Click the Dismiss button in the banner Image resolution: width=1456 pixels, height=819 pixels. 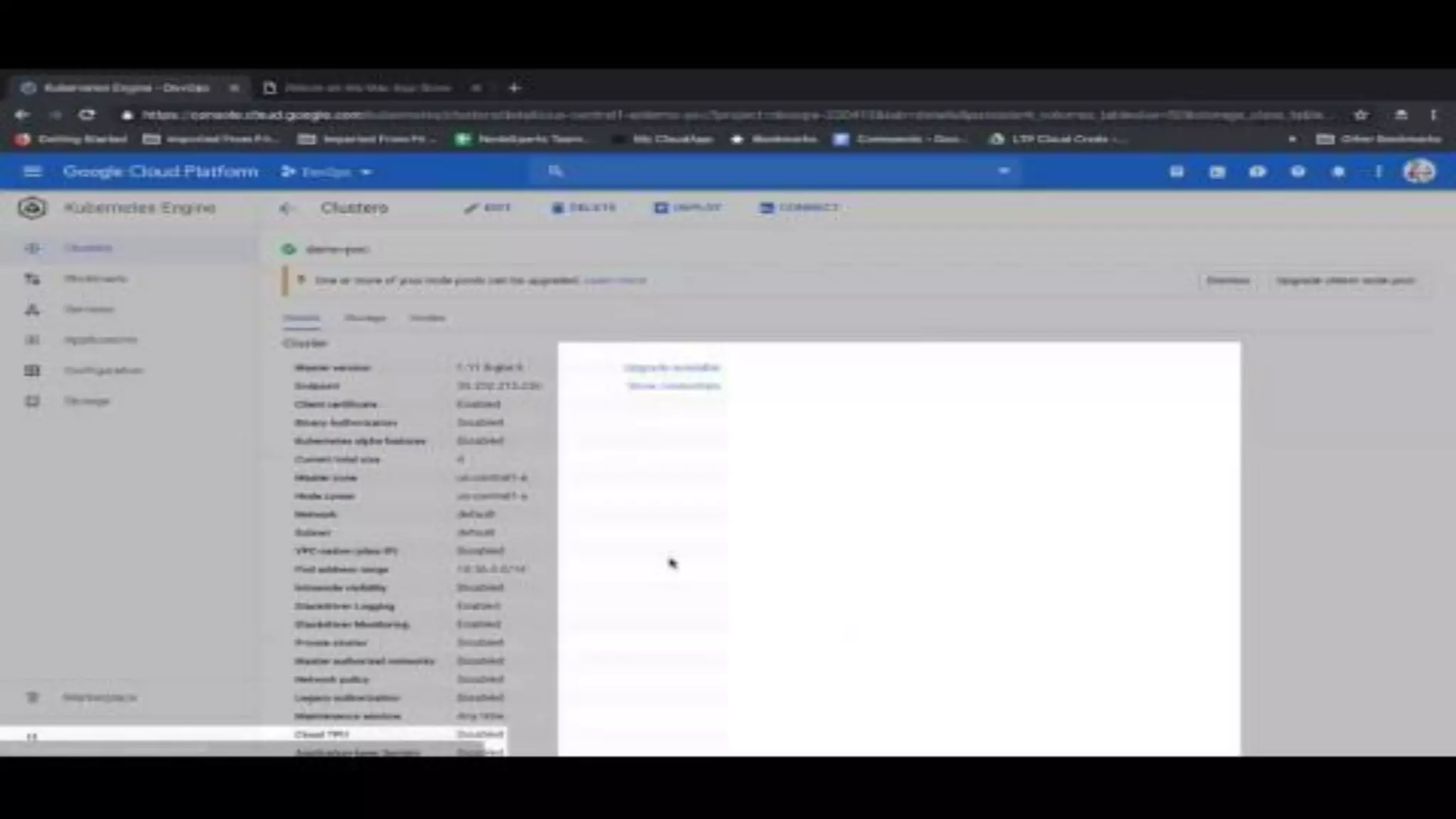(x=1228, y=281)
